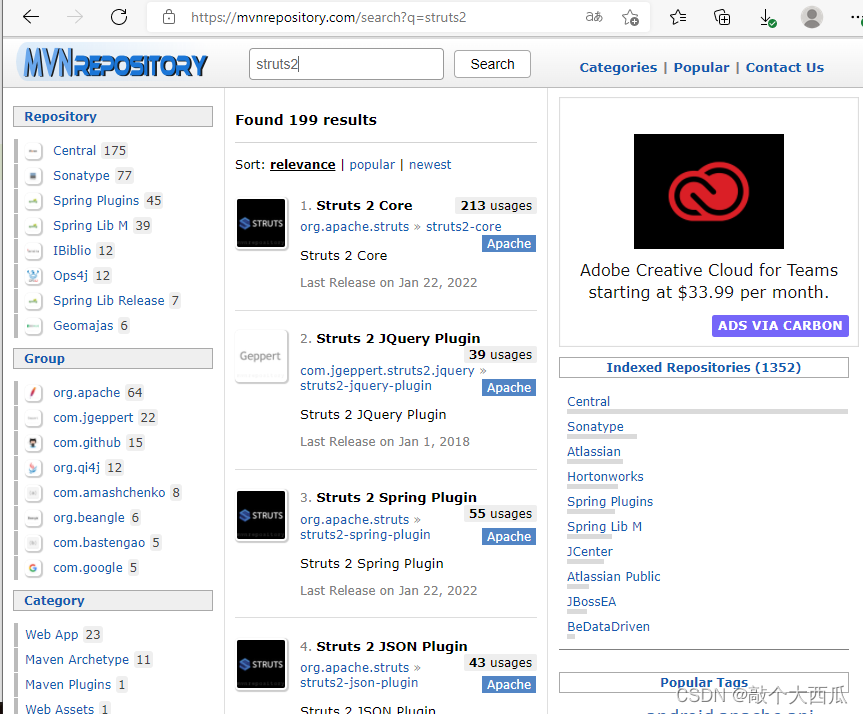This screenshot has height=714, width=863.
Task: Click the ADS VIA CARBON button
Action: pos(780,325)
